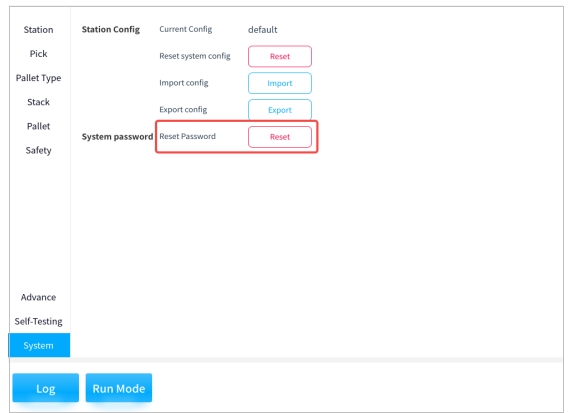Open the Pallet tab in sidebar
Screen dimensions: 573x413
tap(38, 126)
